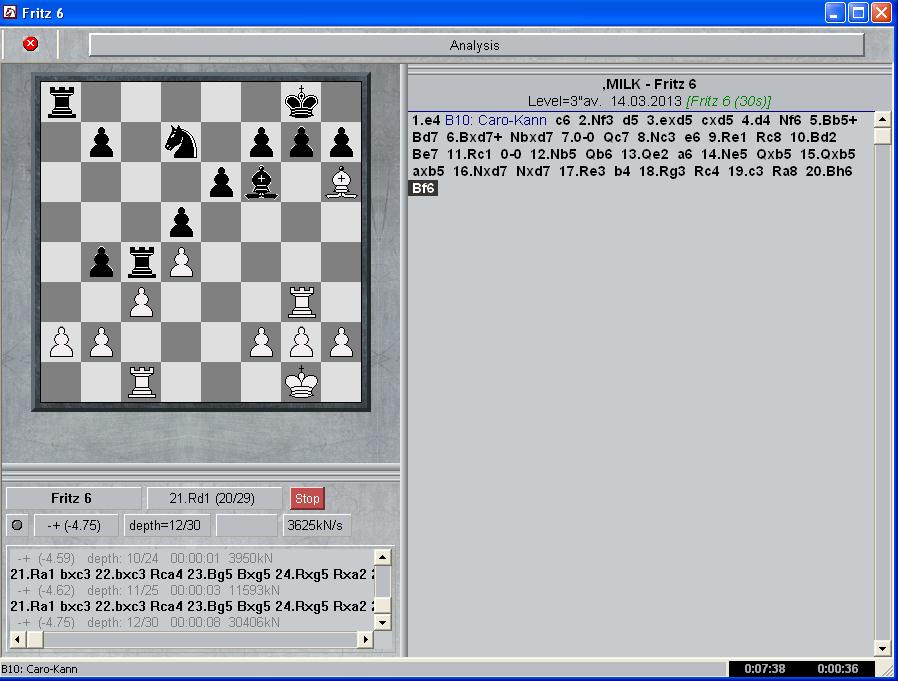Screen dimensions: 898x681
Task: Stop the engine analysis
Action: click(307, 498)
